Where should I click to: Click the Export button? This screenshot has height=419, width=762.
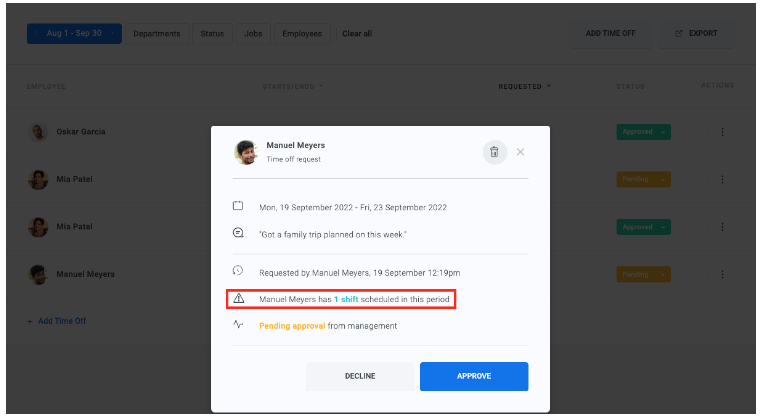(x=697, y=33)
